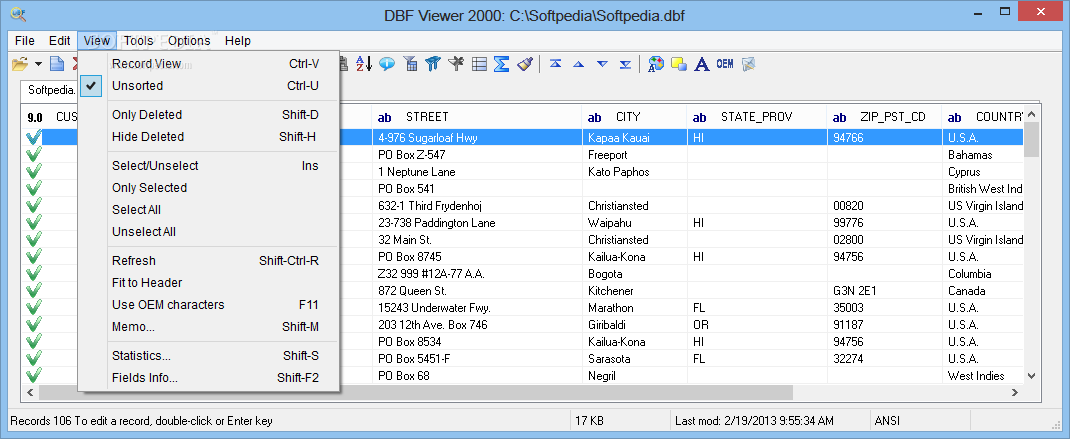Click the ANSI status bar entry

[x=888, y=421]
